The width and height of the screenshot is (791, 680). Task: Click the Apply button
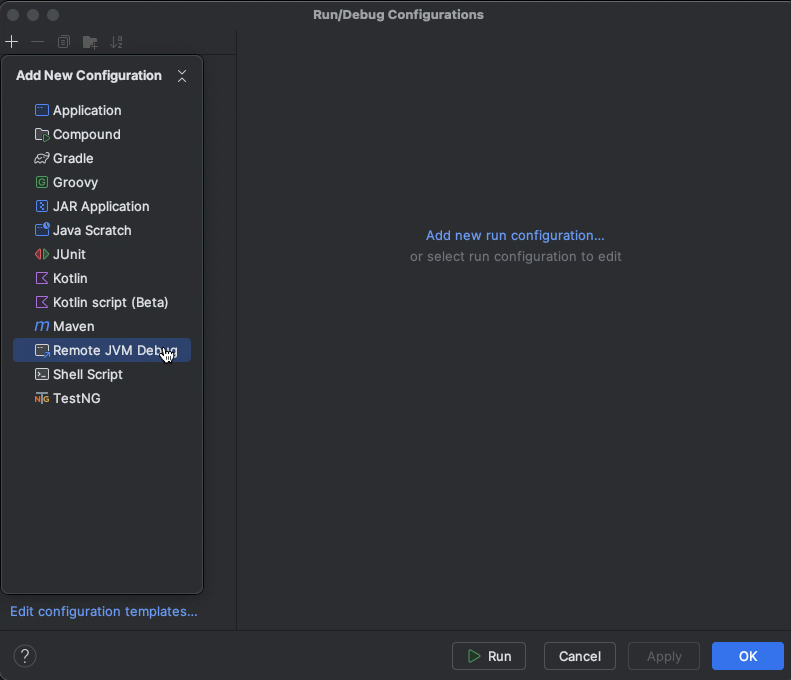pos(664,656)
